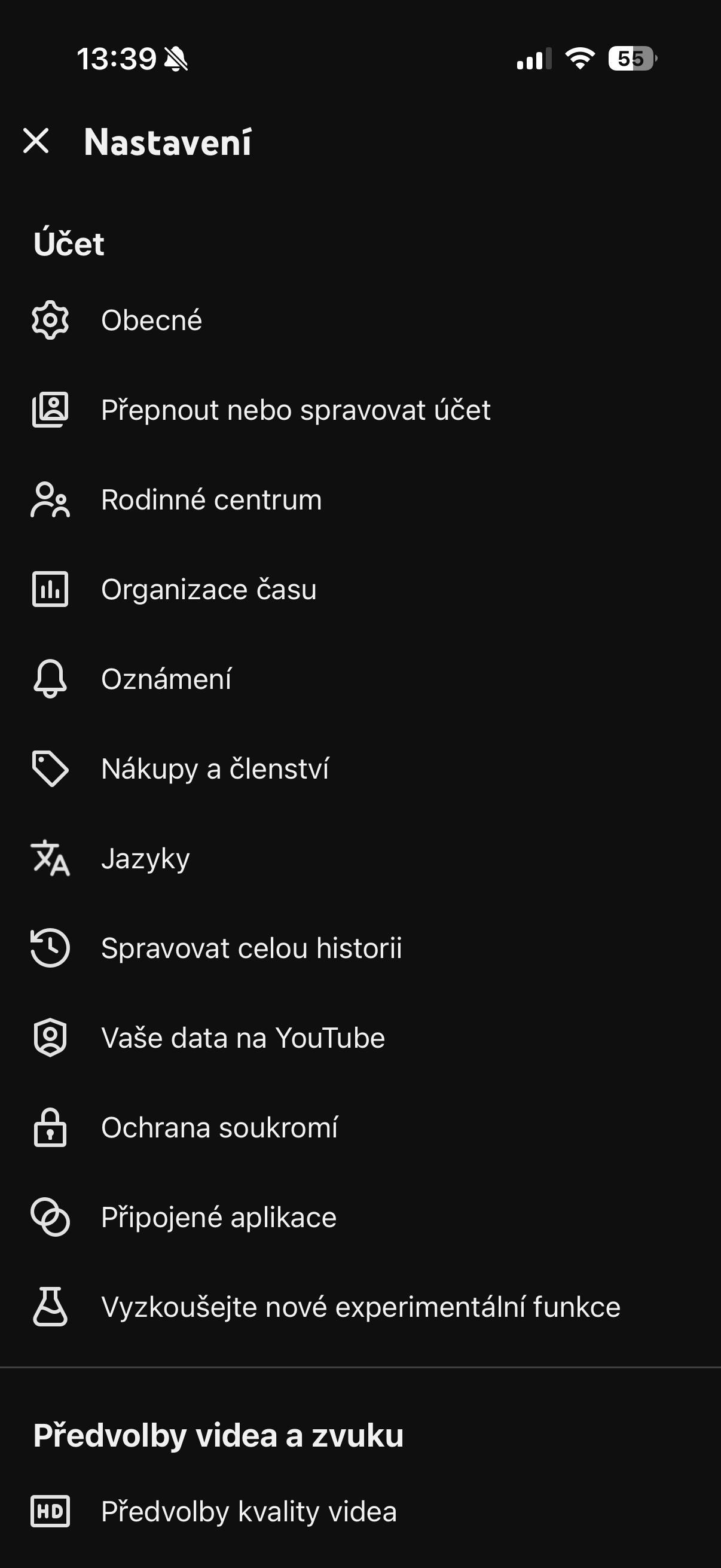
Task: Go to Připojené aplikace
Action: tap(218, 1217)
